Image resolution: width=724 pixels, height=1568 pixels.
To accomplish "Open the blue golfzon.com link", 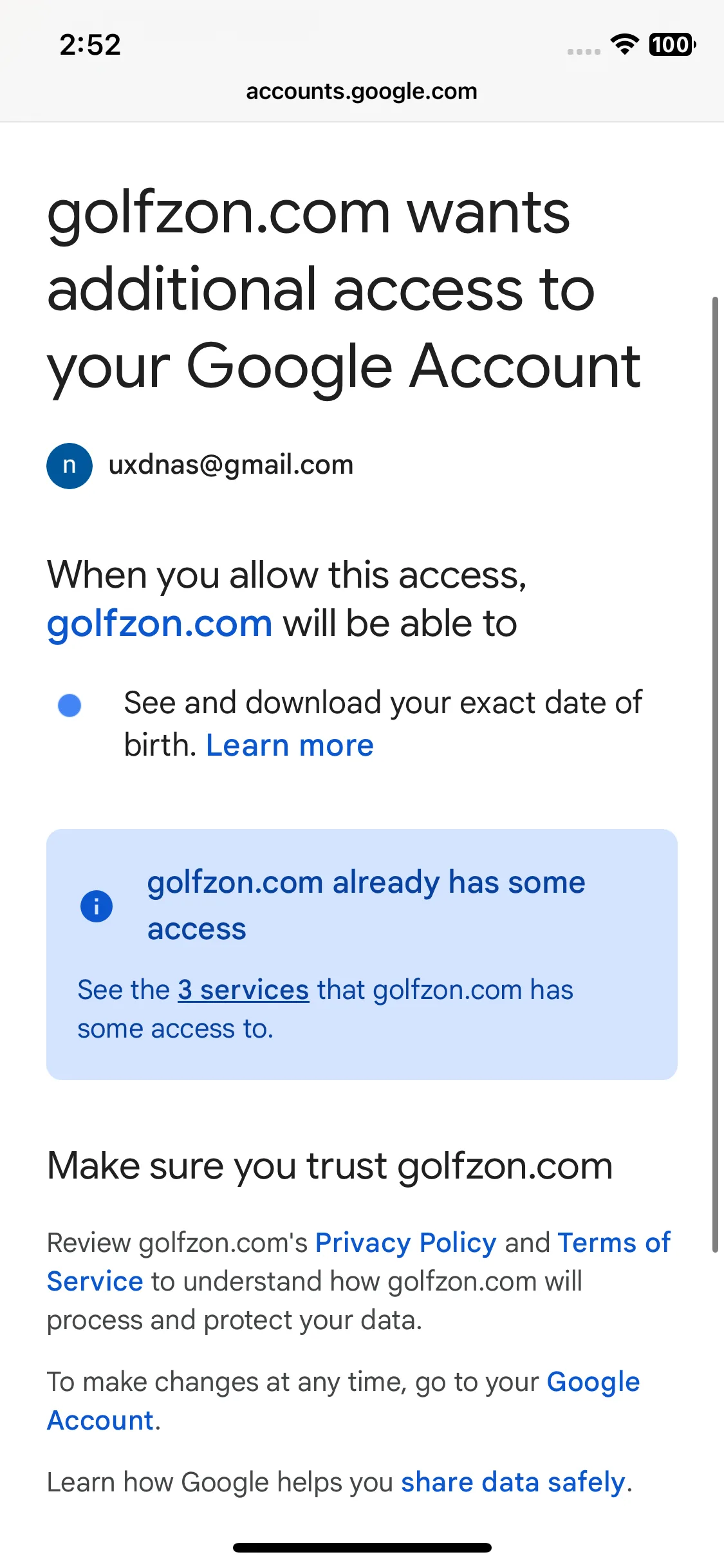I will tap(160, 624).
